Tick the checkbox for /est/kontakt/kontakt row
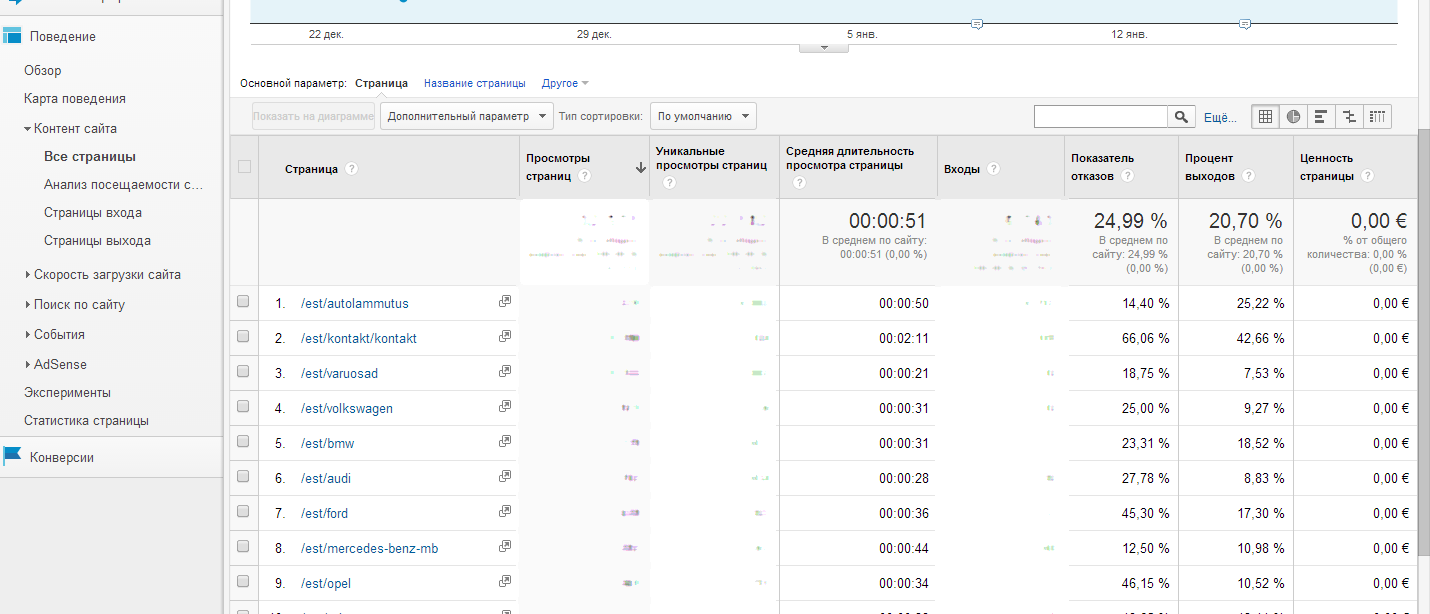The width and height of the screenshot is (1430, 614). (243, 337)
